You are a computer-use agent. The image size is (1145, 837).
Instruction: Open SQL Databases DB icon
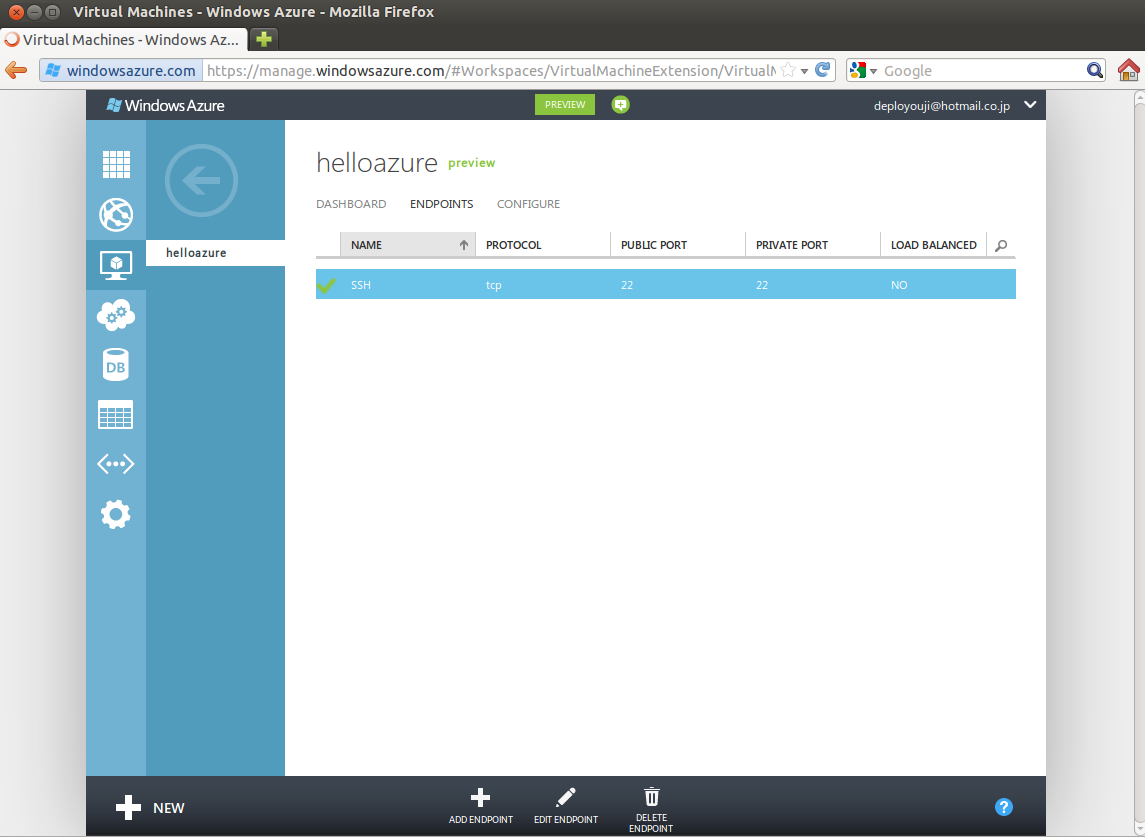[x=116, y=365]
